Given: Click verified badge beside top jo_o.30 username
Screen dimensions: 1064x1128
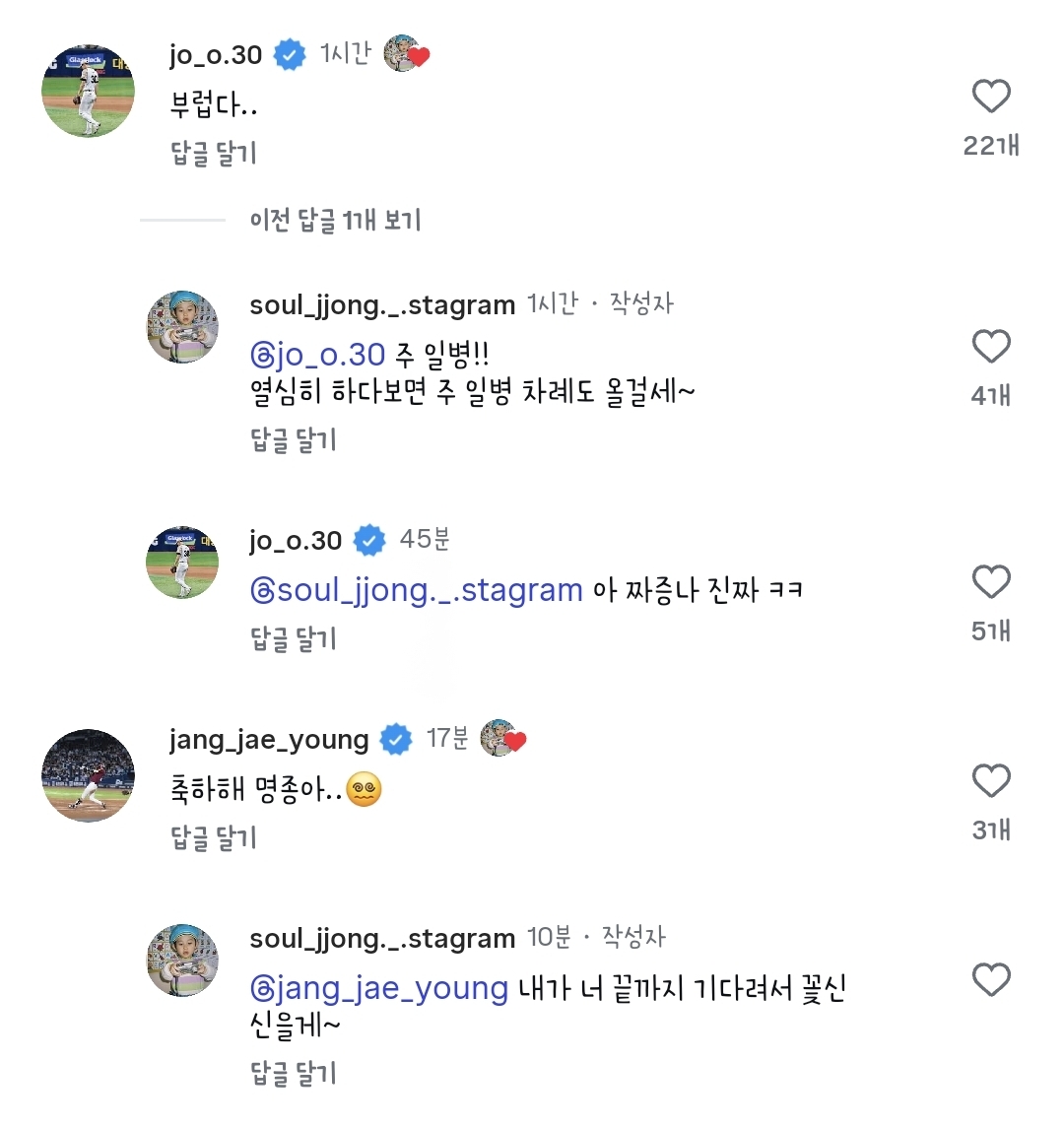Looking at the screenshot, I should click(x=289, y=54).
